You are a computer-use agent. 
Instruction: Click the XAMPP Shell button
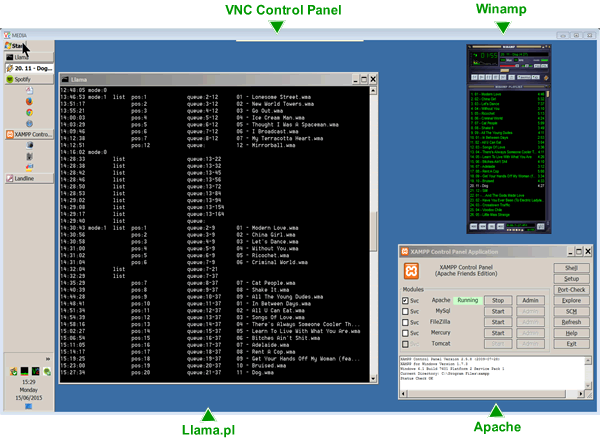point(571,268)
